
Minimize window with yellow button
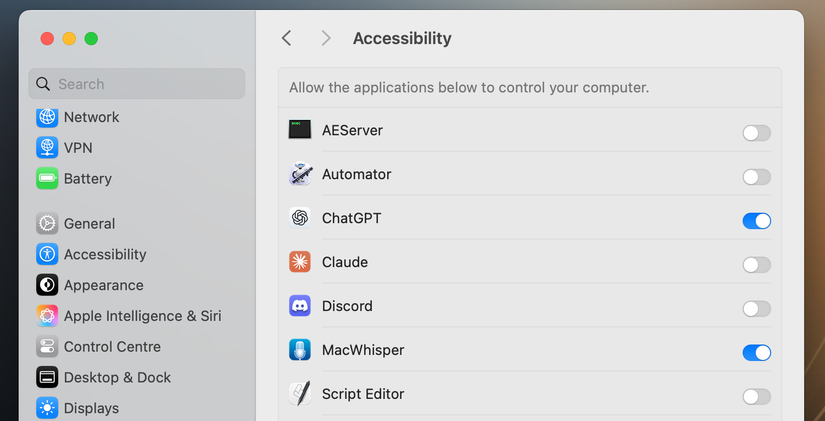pyautogui.click(x=69, y=38)
